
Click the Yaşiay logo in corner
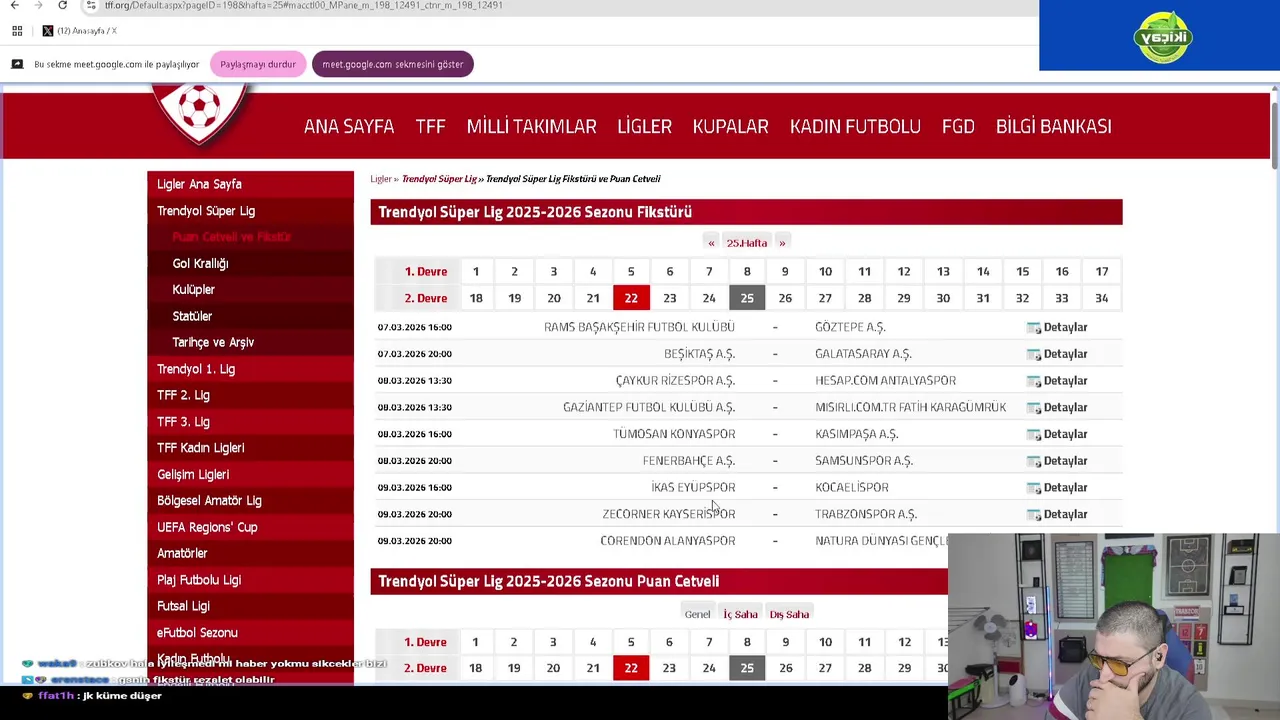click(x=1162, y=37)
